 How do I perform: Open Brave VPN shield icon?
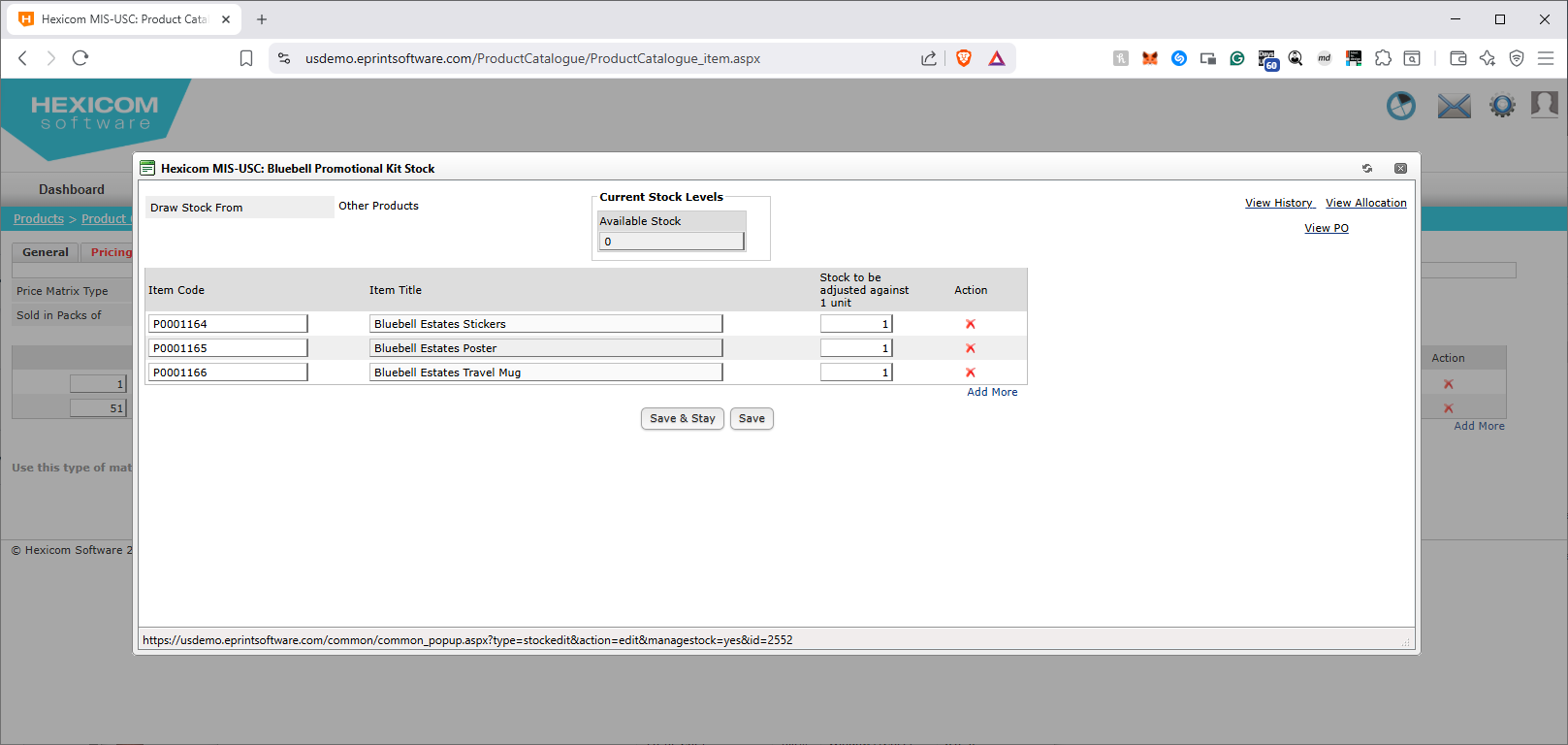[x=1517, y=58]
